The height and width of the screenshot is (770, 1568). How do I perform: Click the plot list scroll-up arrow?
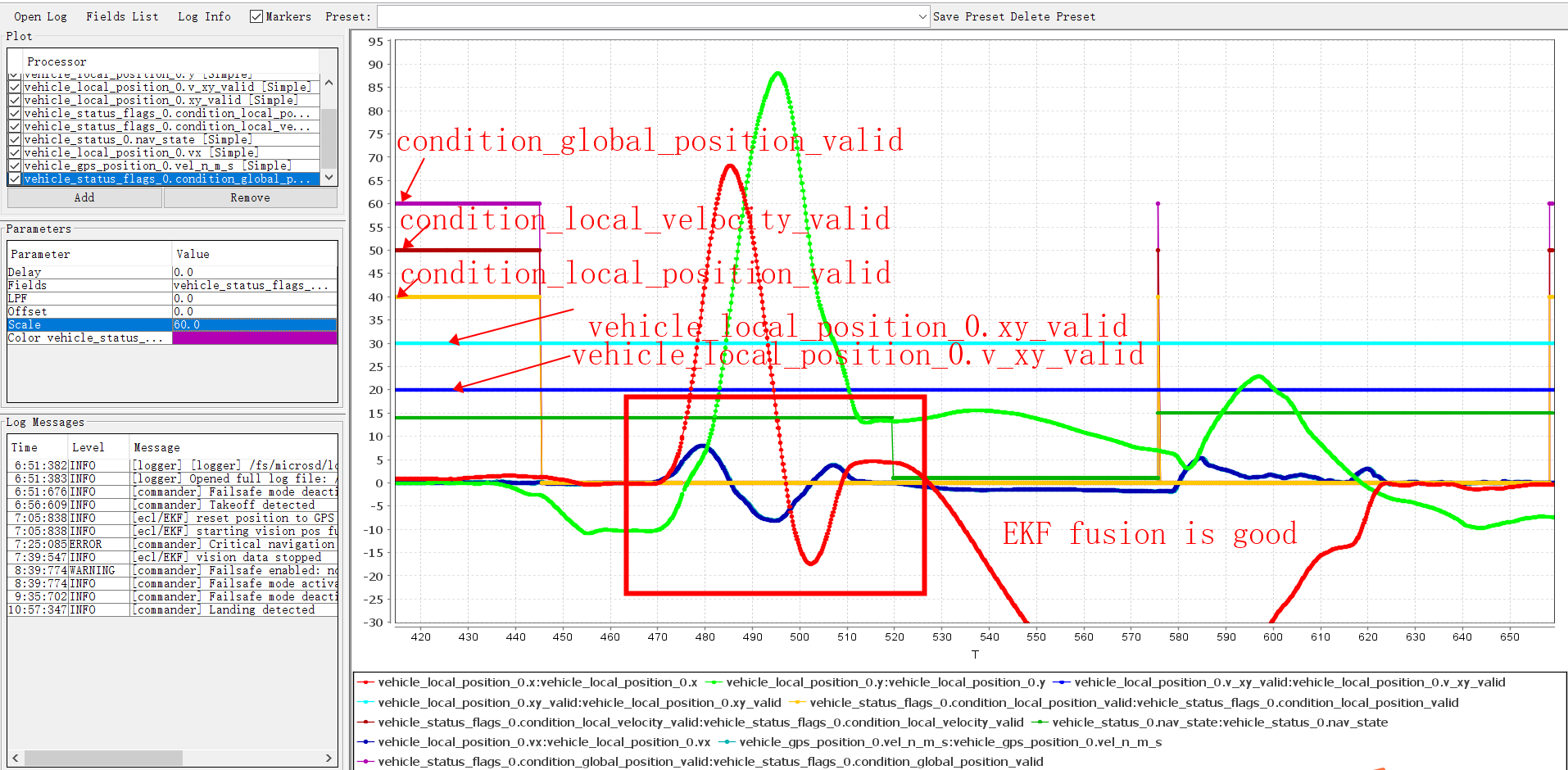tap(329, 82)
